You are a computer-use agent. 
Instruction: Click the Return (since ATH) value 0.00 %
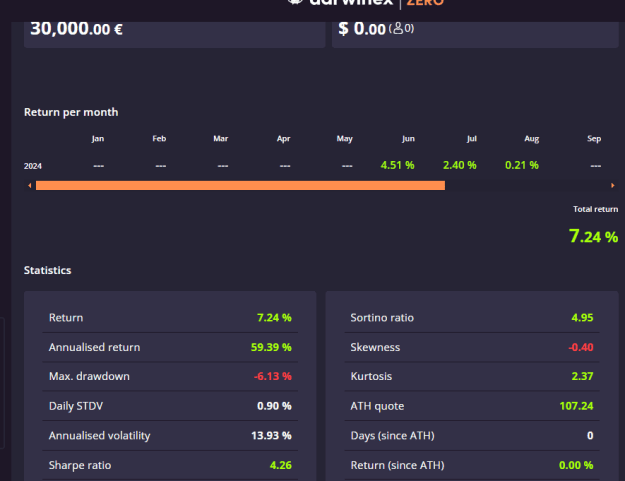[x=576, y=465]
